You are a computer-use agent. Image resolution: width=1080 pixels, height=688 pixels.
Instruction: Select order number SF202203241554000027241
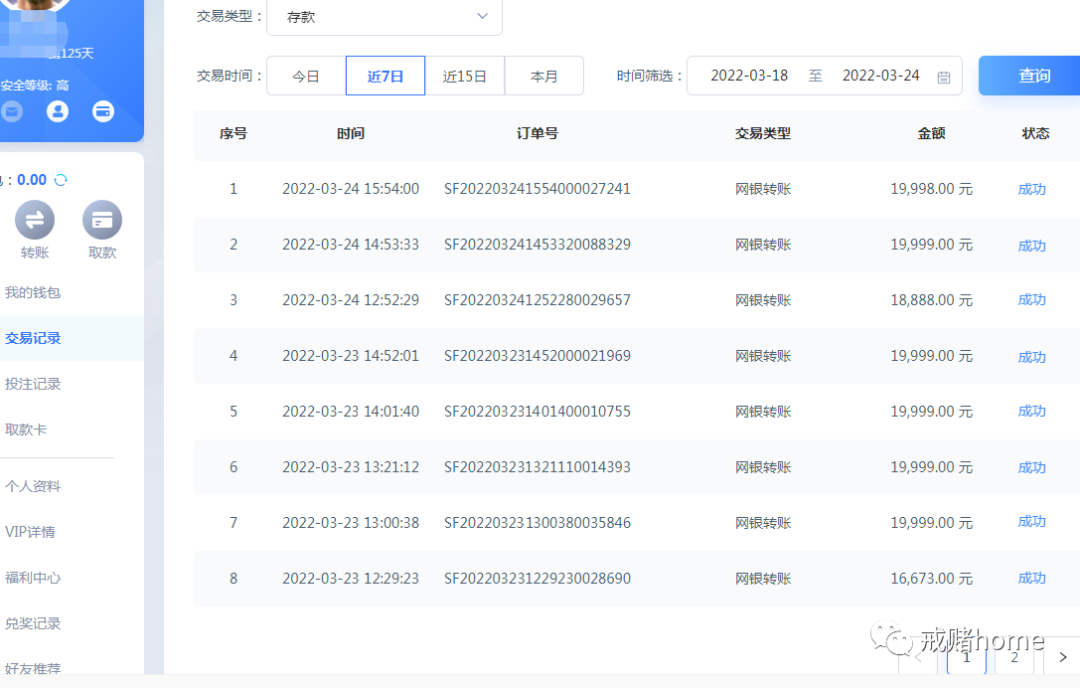coord(537,189)
